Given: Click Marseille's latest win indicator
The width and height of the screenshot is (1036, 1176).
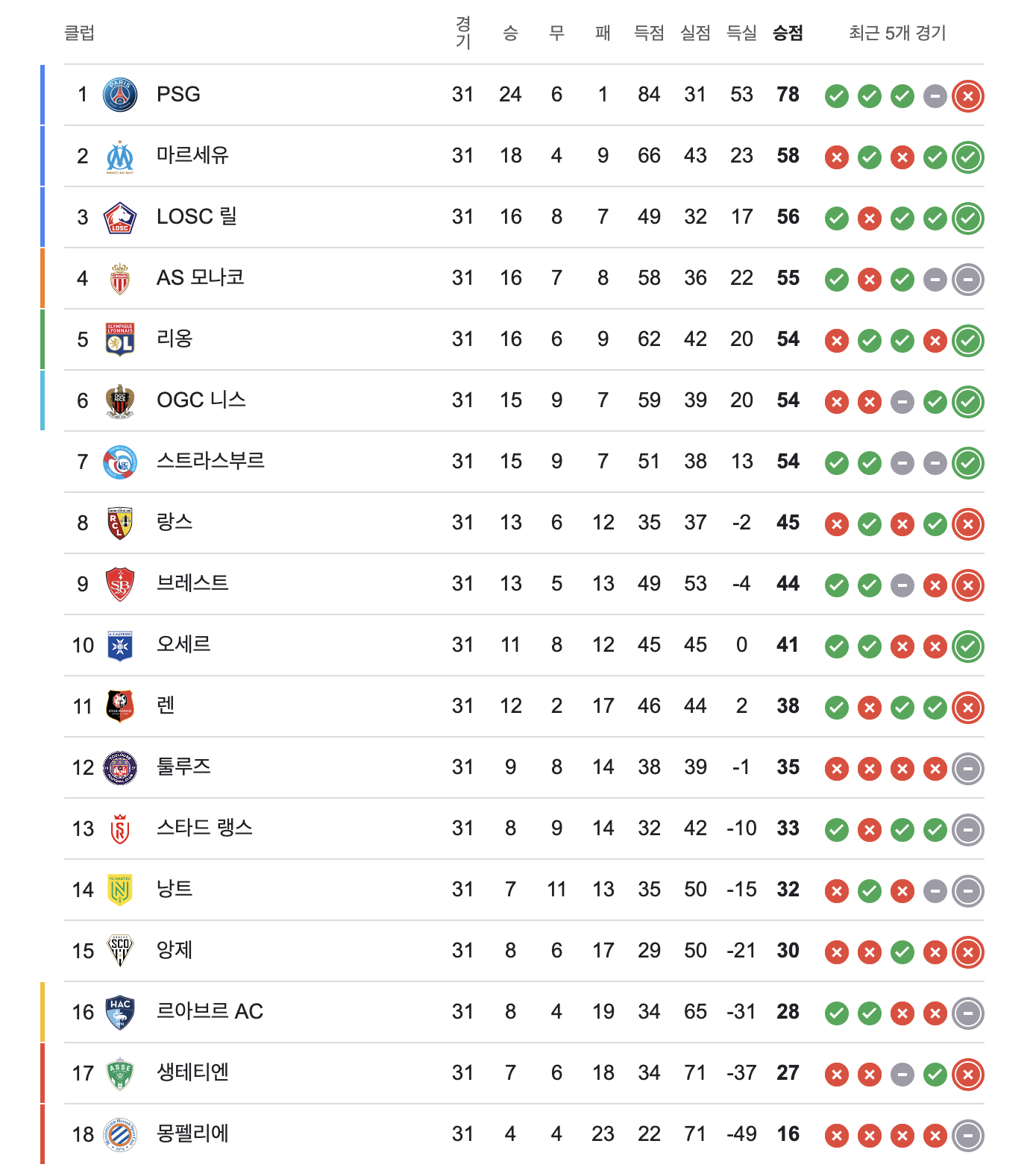Looking at the screenshot, I should (x=968, y=157).
